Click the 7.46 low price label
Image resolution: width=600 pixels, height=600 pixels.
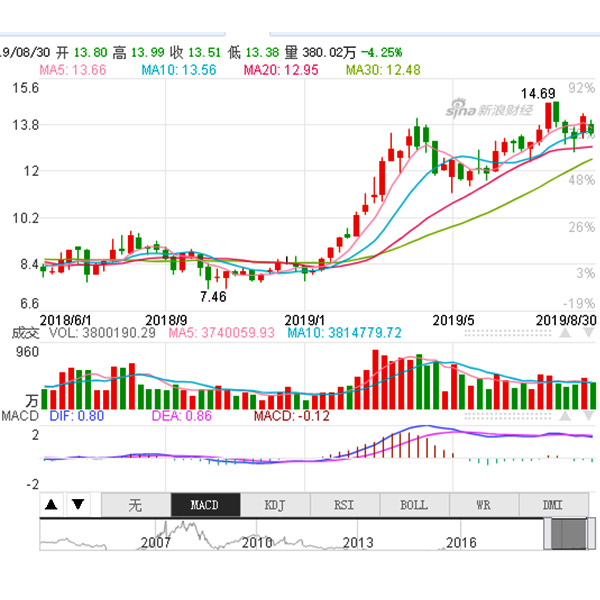[x=213, y=297]
